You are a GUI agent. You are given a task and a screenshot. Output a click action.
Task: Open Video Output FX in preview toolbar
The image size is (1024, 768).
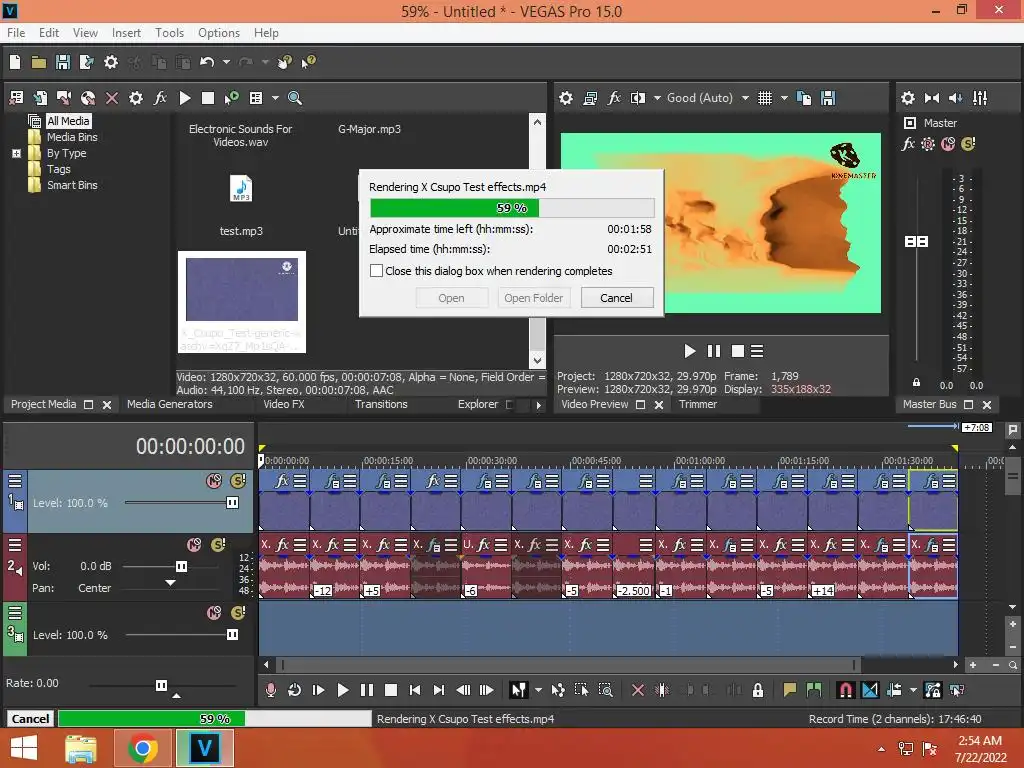click(614, 98)
